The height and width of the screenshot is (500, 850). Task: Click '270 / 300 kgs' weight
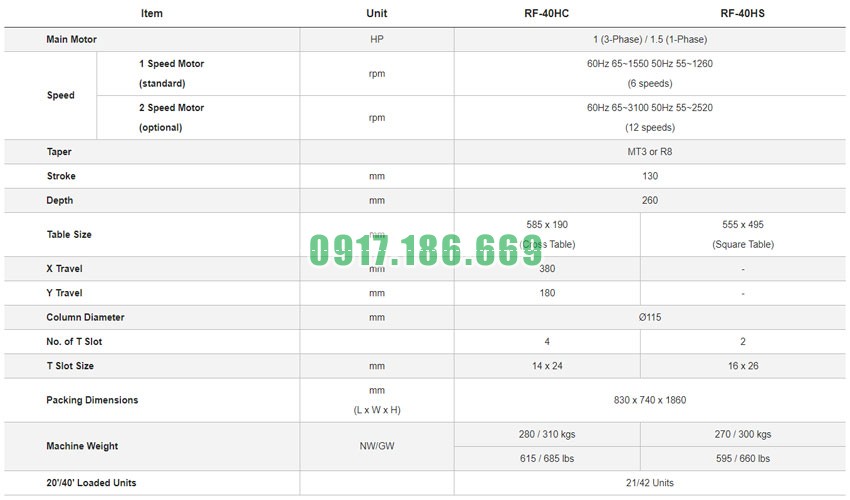click(743, 435)
